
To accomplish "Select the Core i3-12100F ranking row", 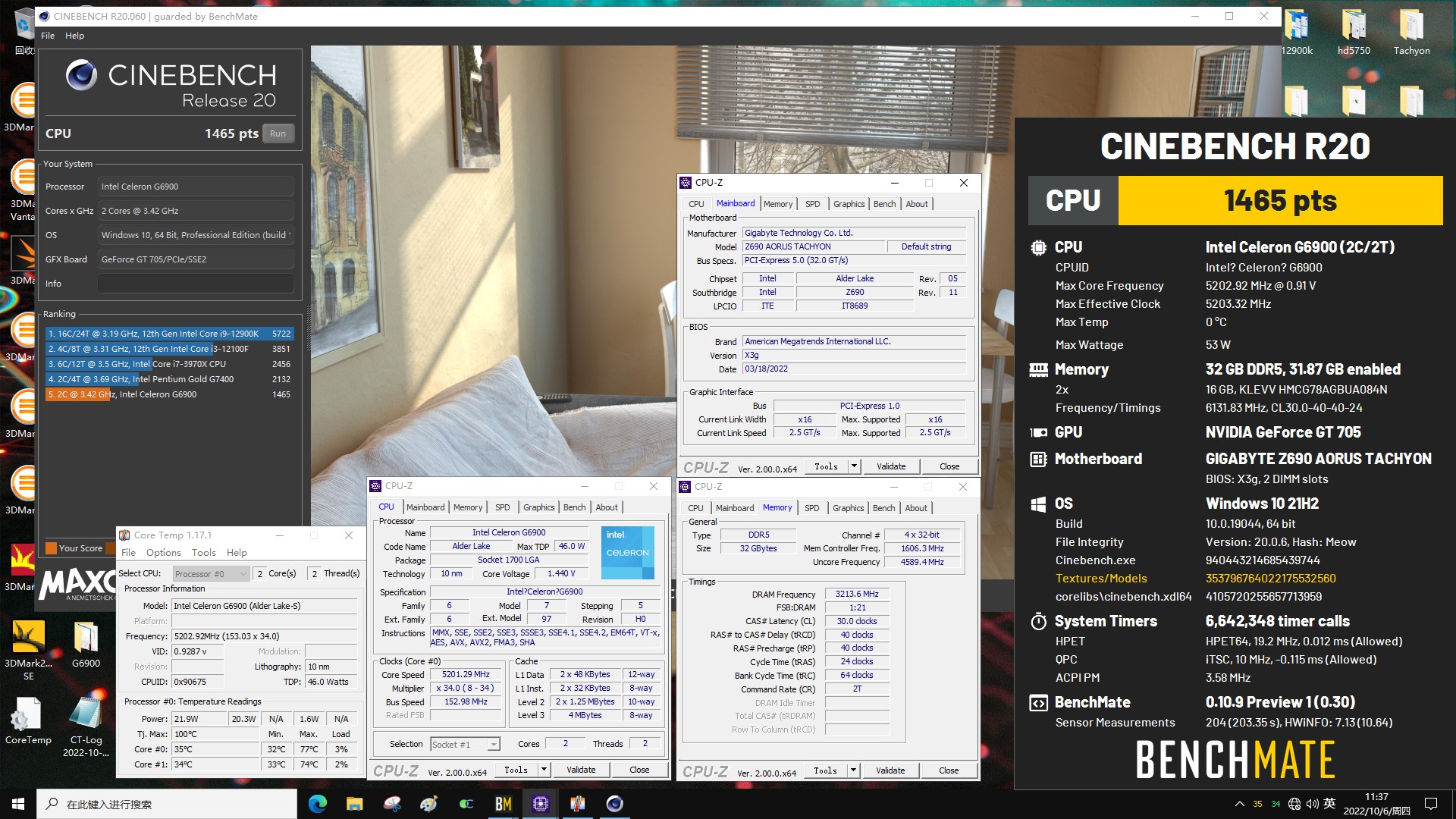I will [x=169, y=349].
